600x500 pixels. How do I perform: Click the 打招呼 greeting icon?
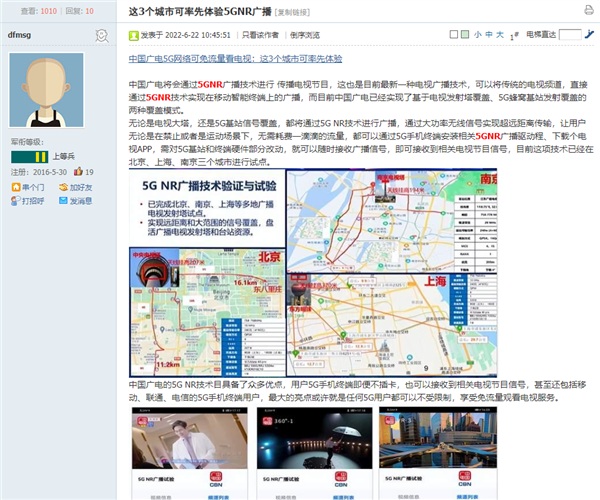point(14,201)
